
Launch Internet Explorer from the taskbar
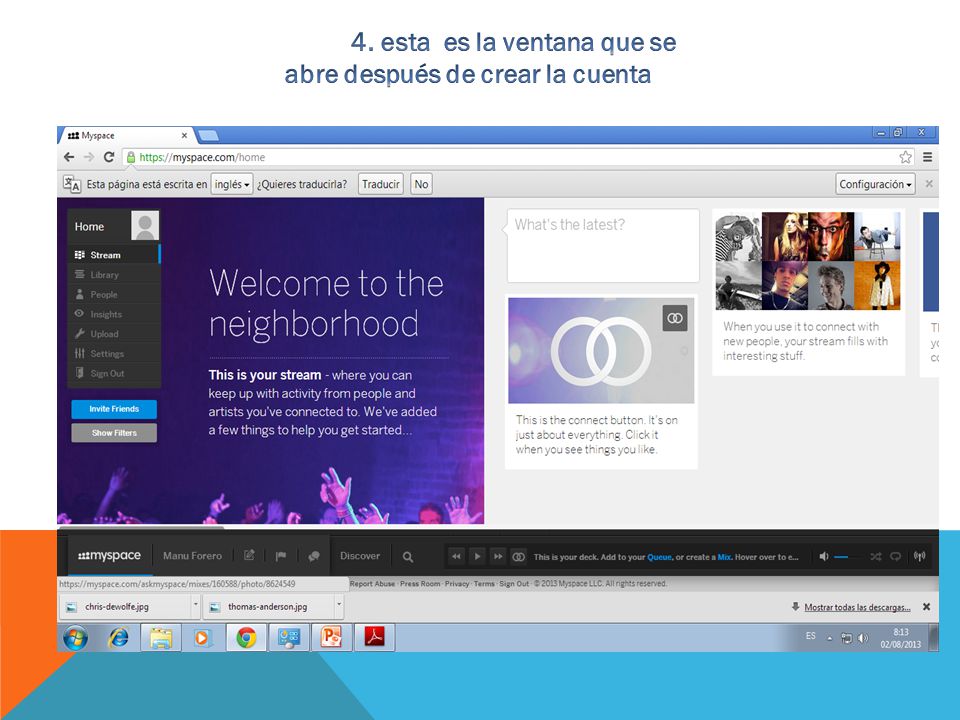point(118,638)
